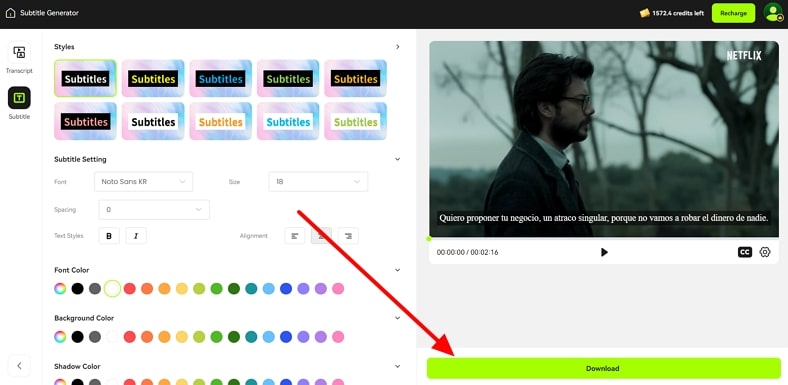Collapse the Shadow Color section
The height and width of the screenshot is (385, 788).
coord(398,366)
